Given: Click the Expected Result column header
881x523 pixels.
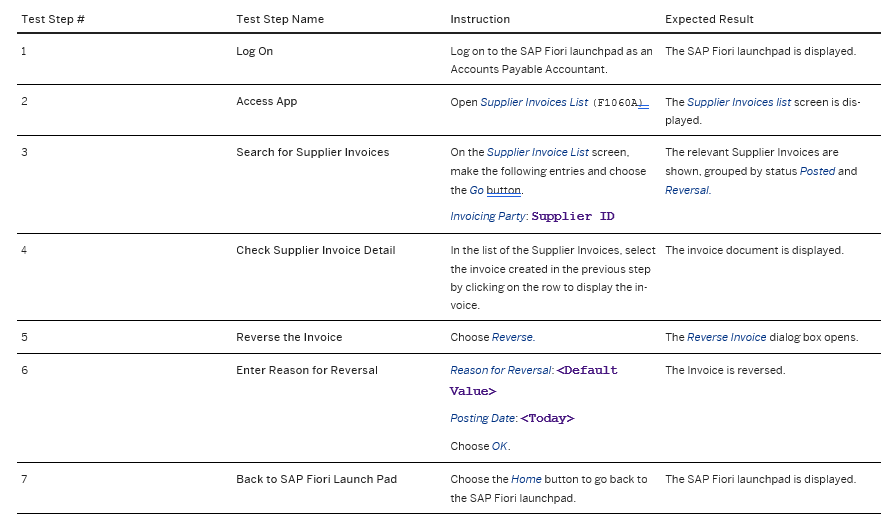Looking at the screenshot, I should [x=709, y=19].
